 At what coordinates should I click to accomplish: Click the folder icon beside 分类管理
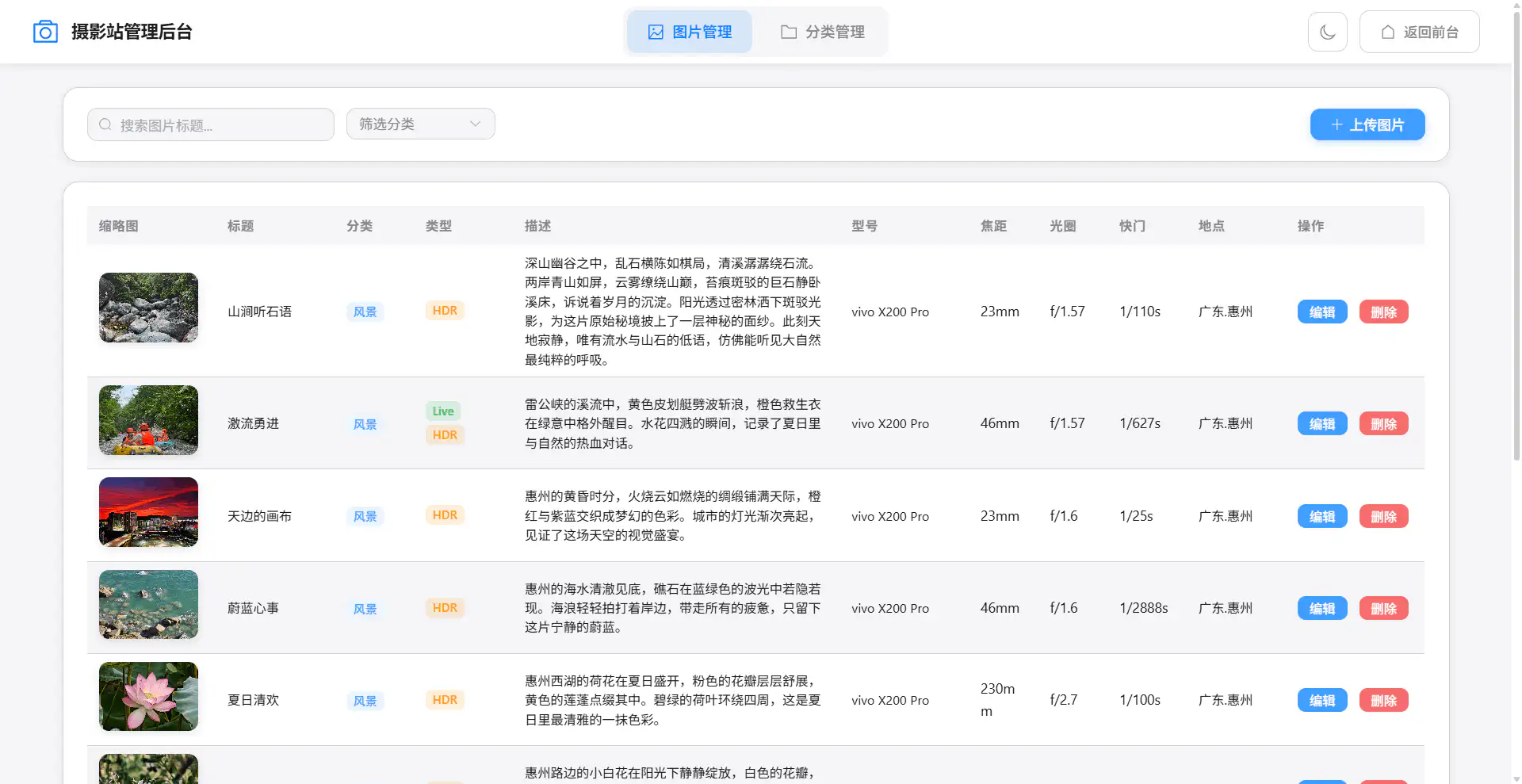[788, 32]
